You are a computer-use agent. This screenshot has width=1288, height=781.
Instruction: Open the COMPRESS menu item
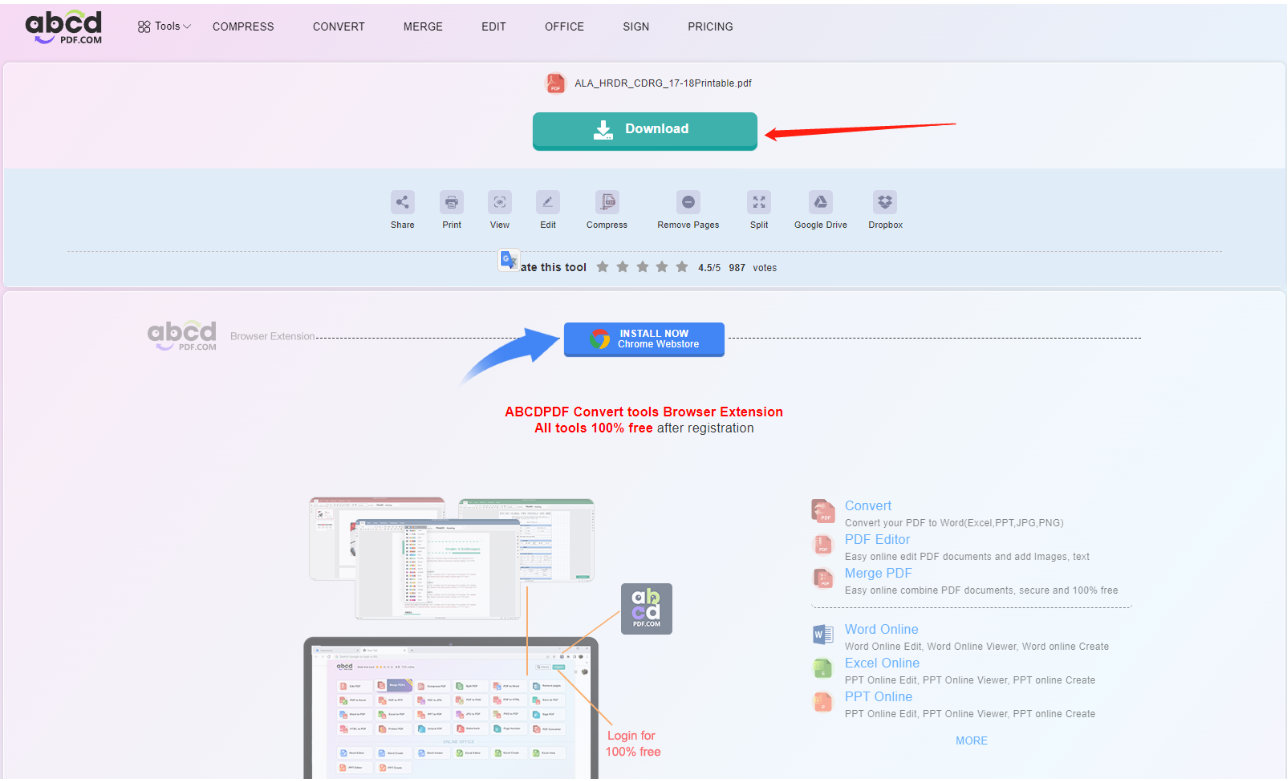click(243, 27)
